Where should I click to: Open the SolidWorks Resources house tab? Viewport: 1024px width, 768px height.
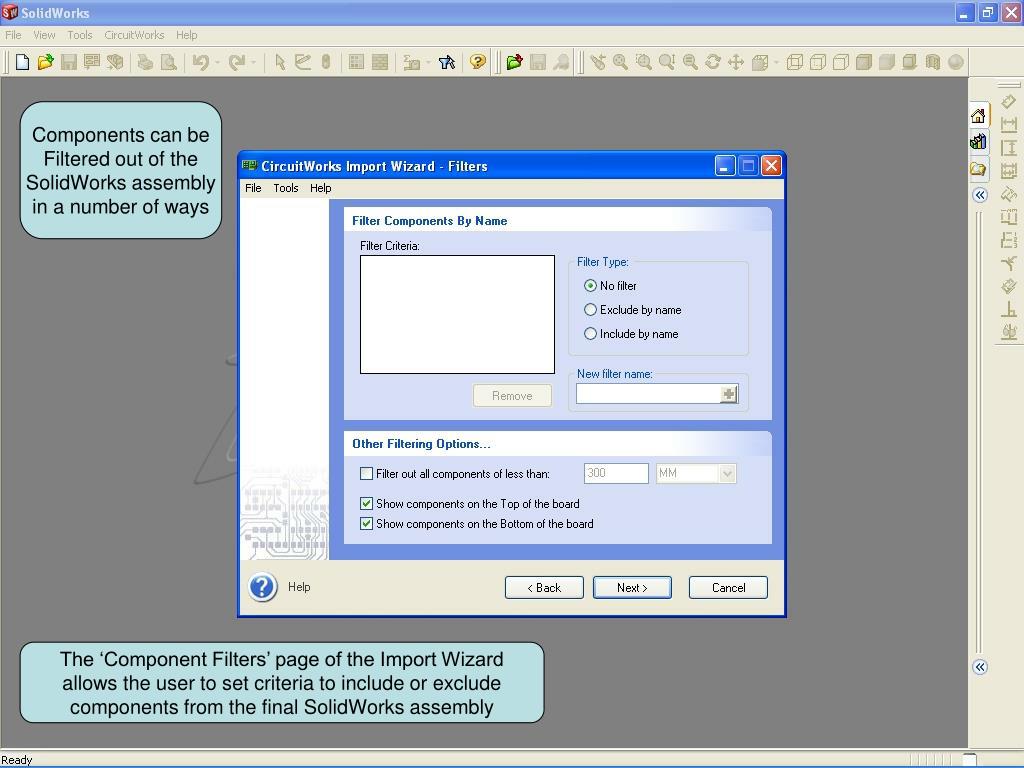[978, 116]
